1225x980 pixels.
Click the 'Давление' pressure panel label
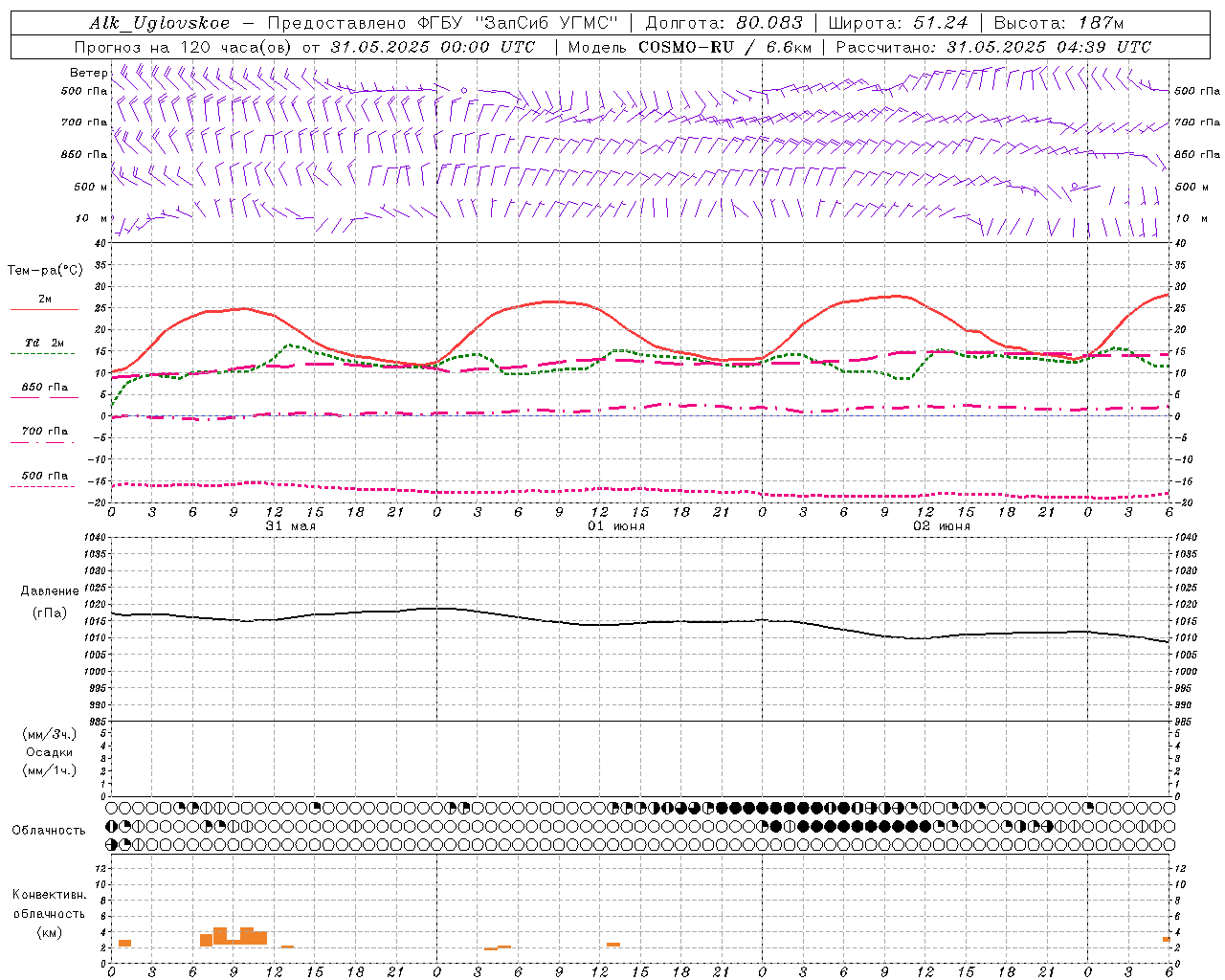[50, 591]
